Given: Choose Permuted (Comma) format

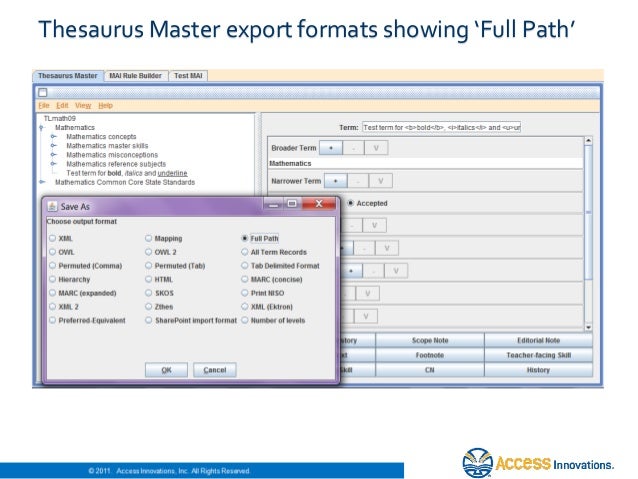Looking at the screenshot, I should pyautogui.click(x=52, y=265).
